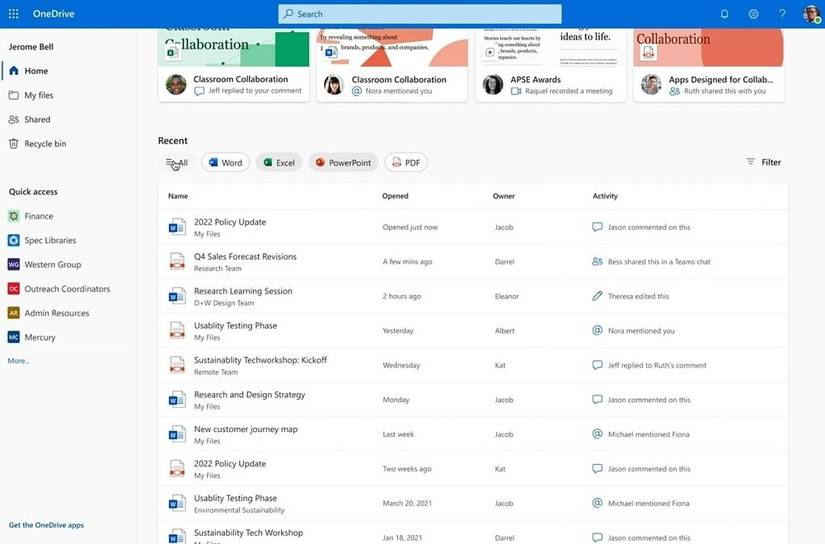Open the notifications bell icon
The image size is (825, 544).
point(725,14)
